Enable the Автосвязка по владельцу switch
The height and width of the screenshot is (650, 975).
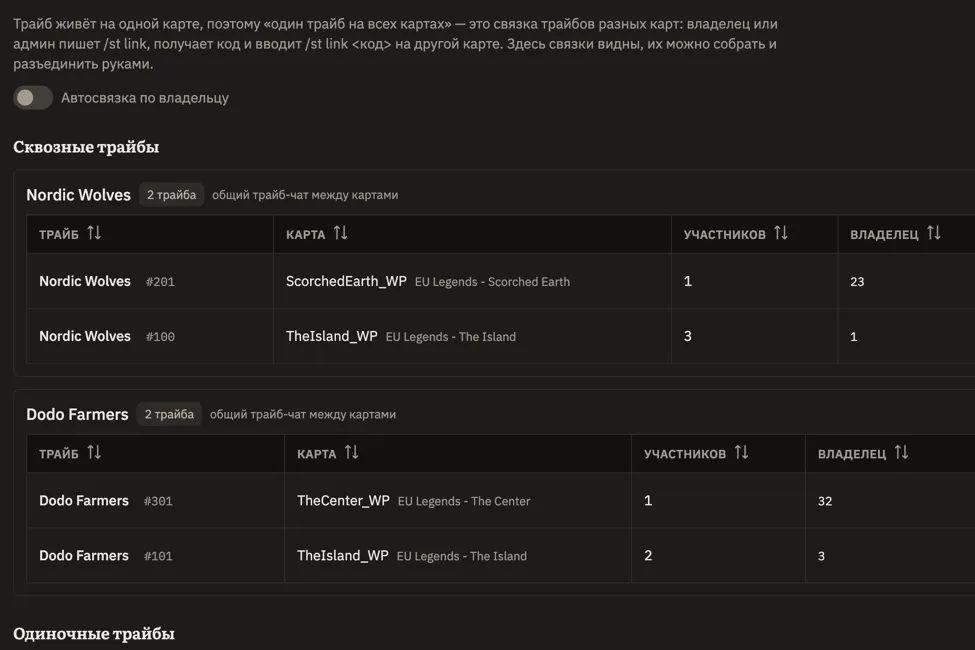pyautogui.click(x=33, y=98)
